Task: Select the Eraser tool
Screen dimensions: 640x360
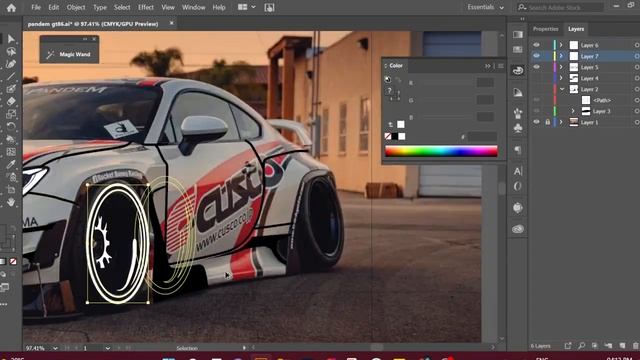Action: coord(11,101)
